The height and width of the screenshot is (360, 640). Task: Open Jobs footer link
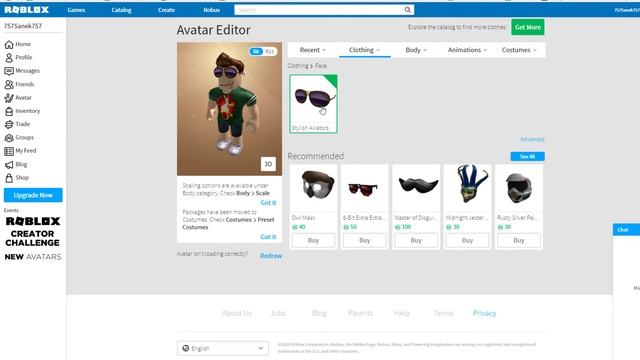[x=278, y=313]
